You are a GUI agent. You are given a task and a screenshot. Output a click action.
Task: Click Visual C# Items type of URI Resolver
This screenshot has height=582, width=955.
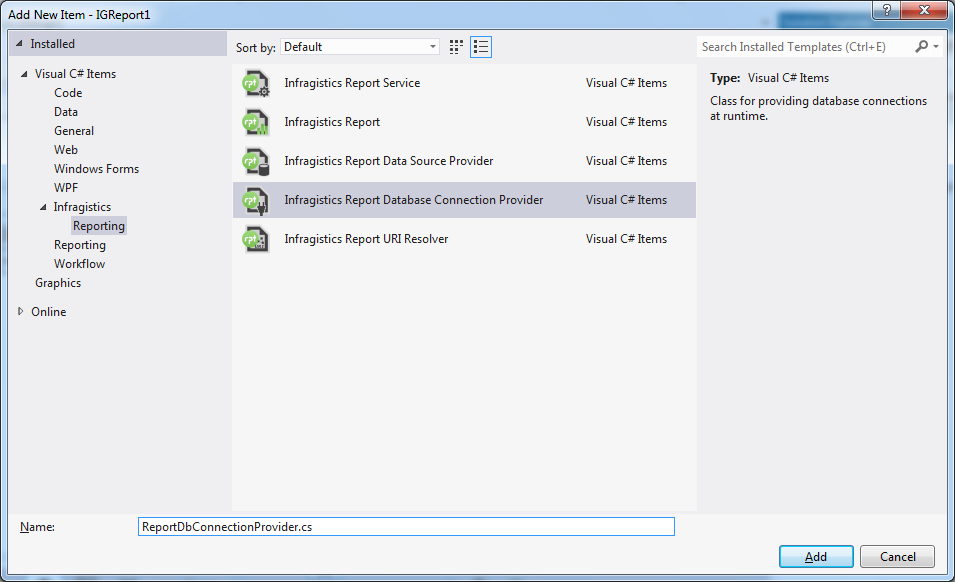[x=626, y=239]
